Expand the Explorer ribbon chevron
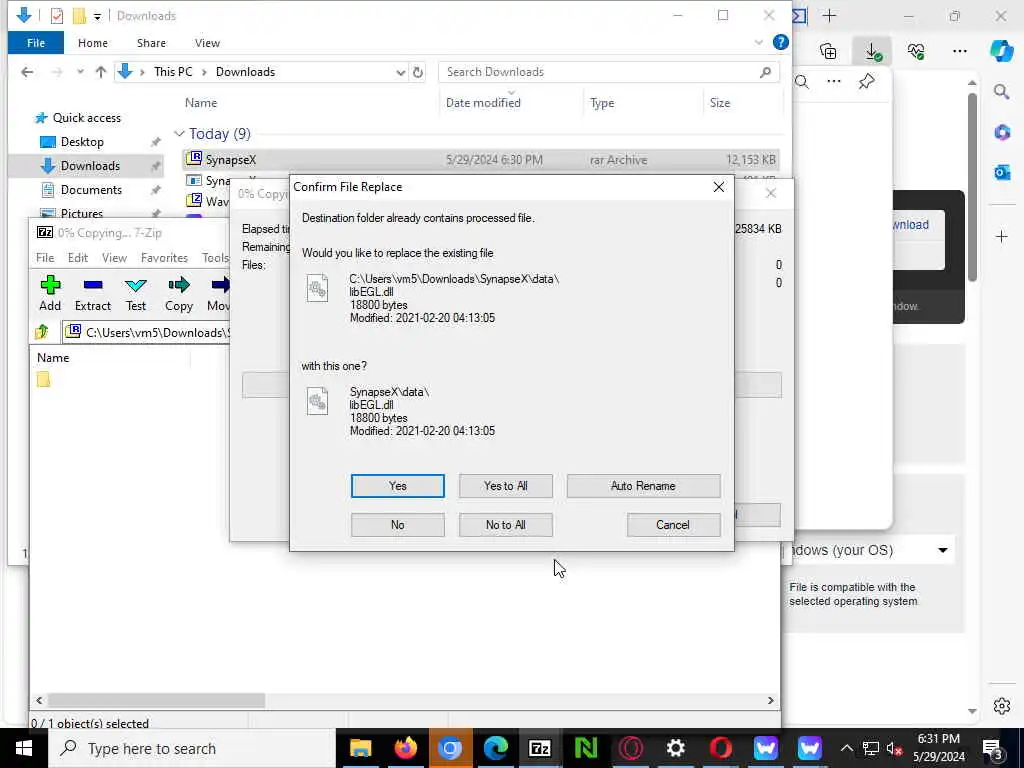 click(758, 42)
